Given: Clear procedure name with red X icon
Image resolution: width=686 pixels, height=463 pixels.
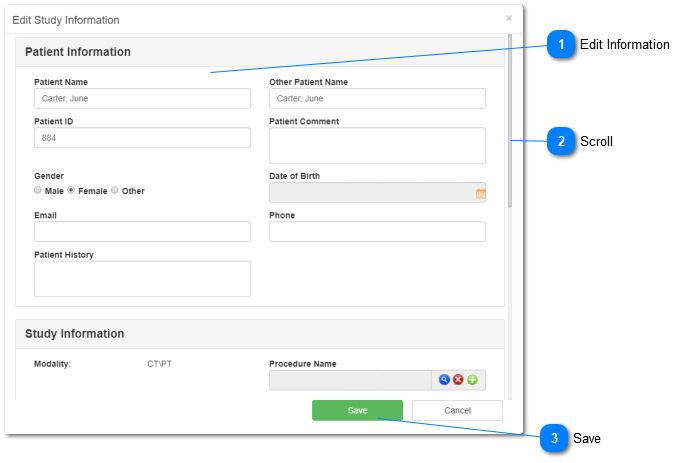Looking at the screenshot, I should [458, 380].
